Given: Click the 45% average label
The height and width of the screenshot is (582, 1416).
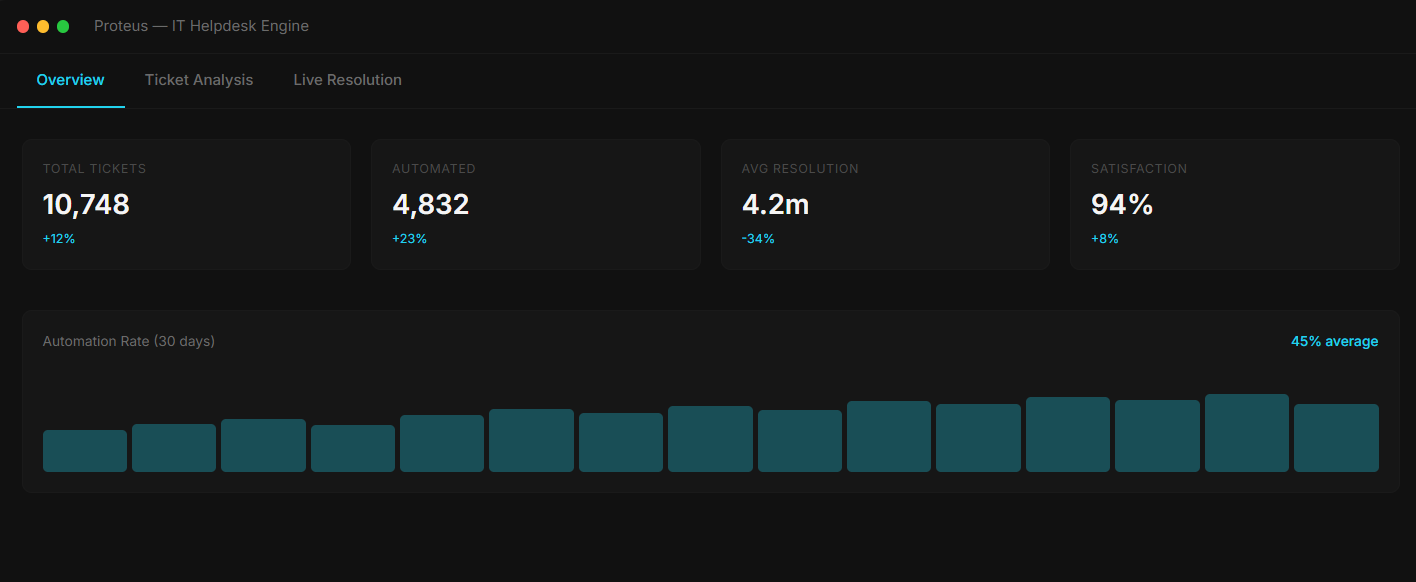Looking at the screenshot, I should point(1334,342).
